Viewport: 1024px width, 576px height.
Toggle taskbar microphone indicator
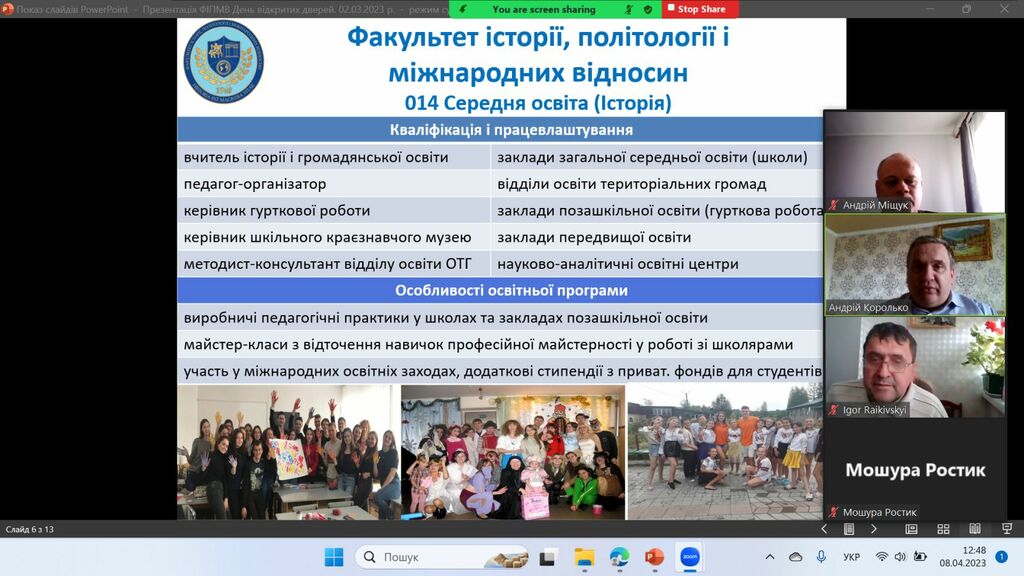pyautogui.click(x=821, y=557)
